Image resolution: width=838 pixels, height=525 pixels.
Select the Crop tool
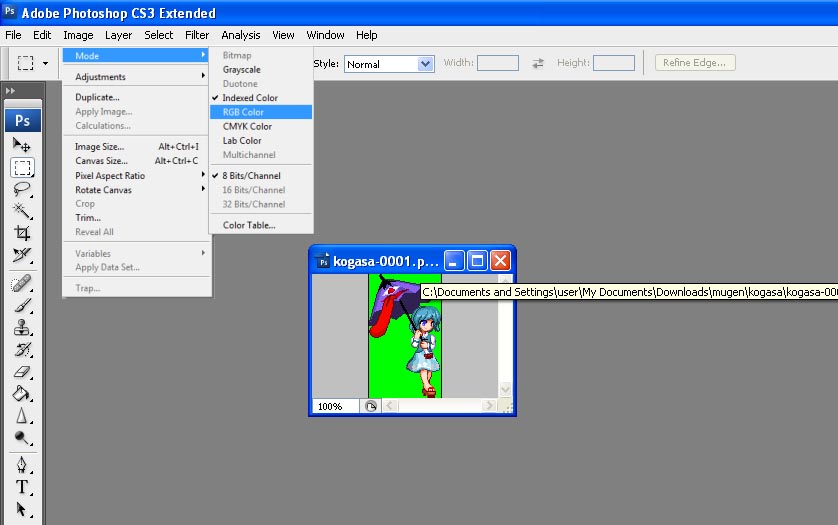coord(22,233)
